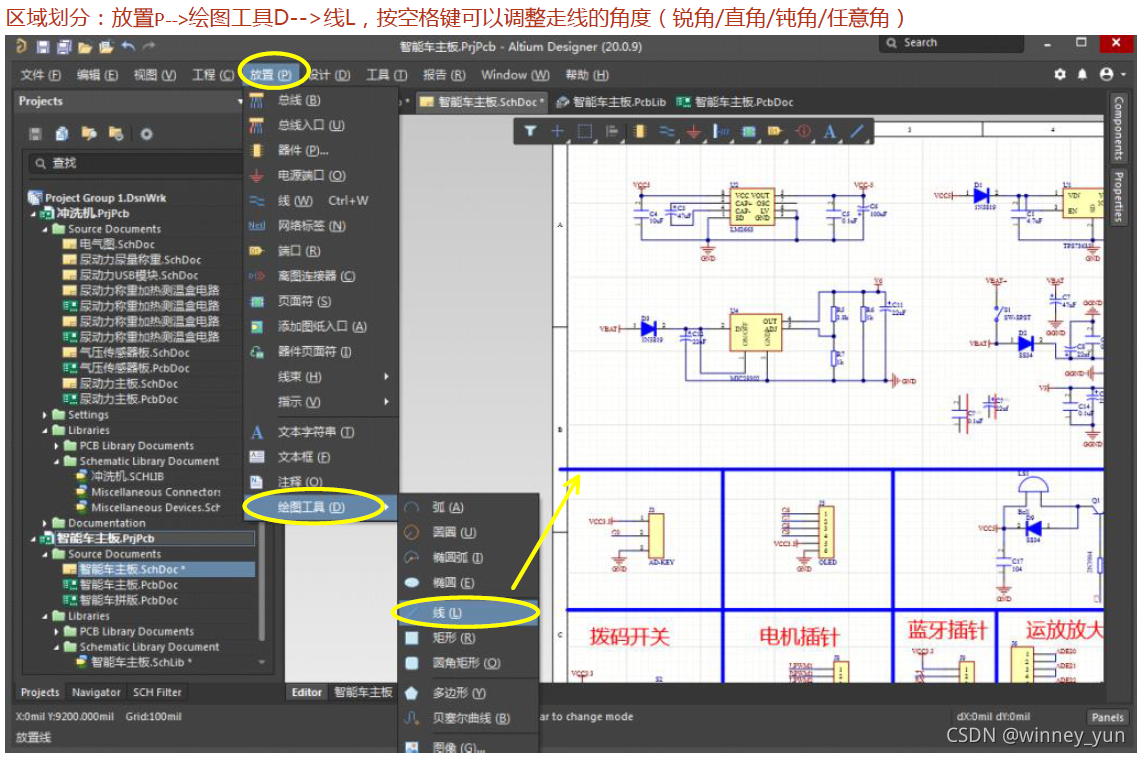Choose 网络标签 (N) in the Place menu
Screen dimensions: 1141x757
click(321, 226)
